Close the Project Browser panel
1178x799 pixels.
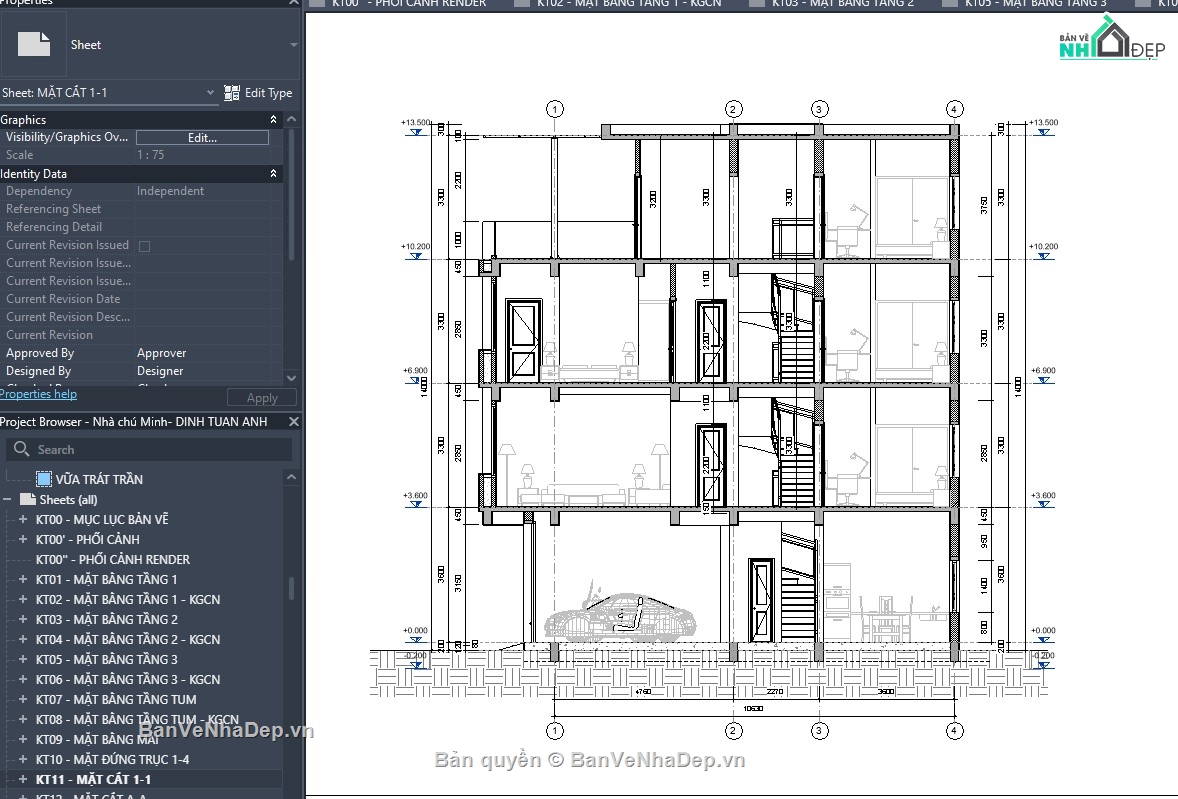pos(294,422)
